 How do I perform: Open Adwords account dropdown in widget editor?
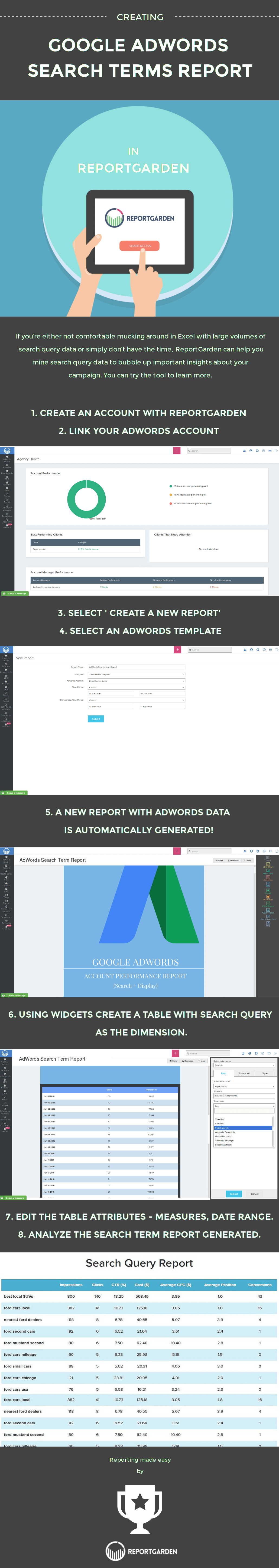[244, 1087]
